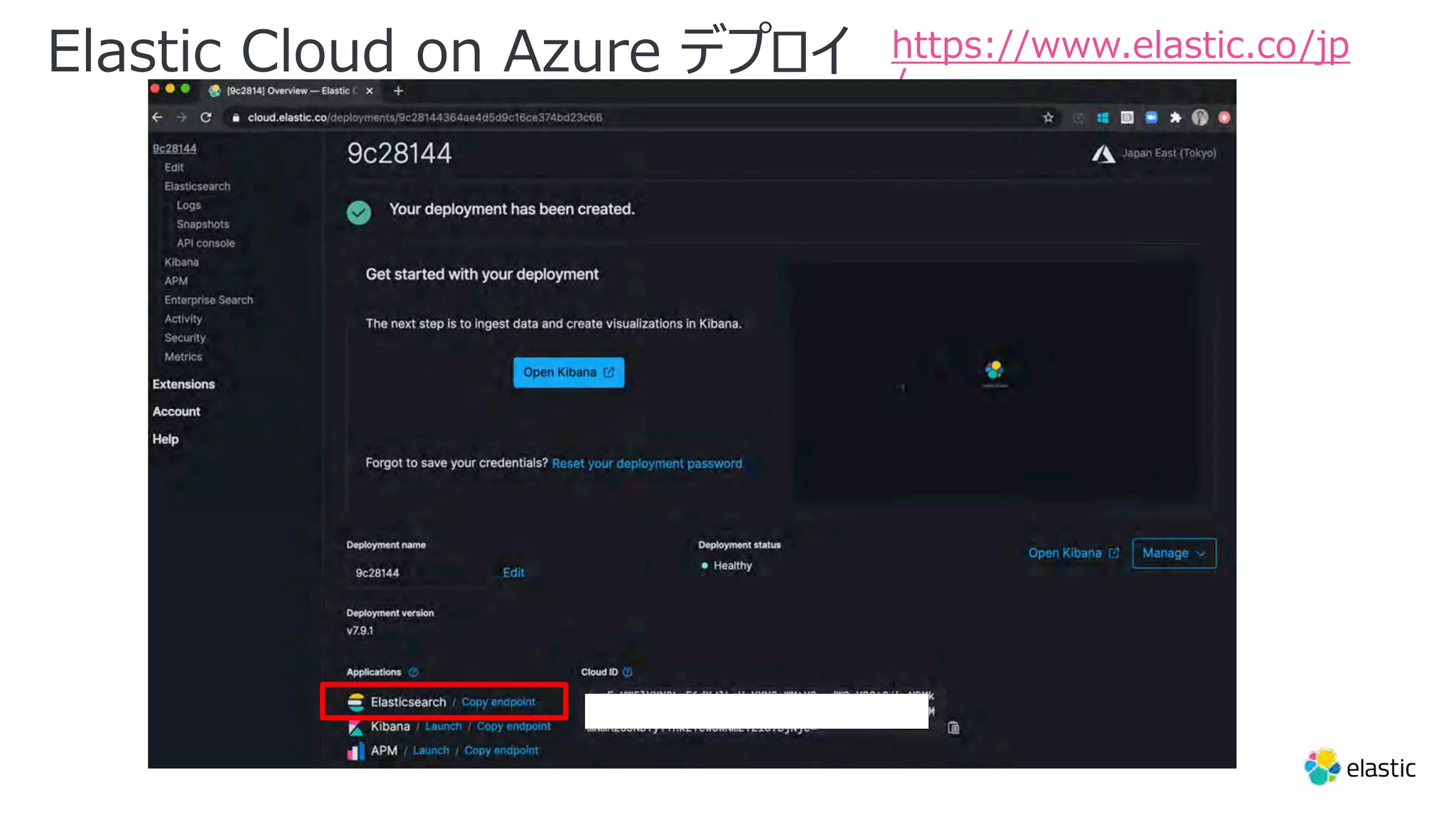Viewport: 1456px width, 819px height.
Task: Select Elasticsearch in the sidebar
Action: pos(198,186)
